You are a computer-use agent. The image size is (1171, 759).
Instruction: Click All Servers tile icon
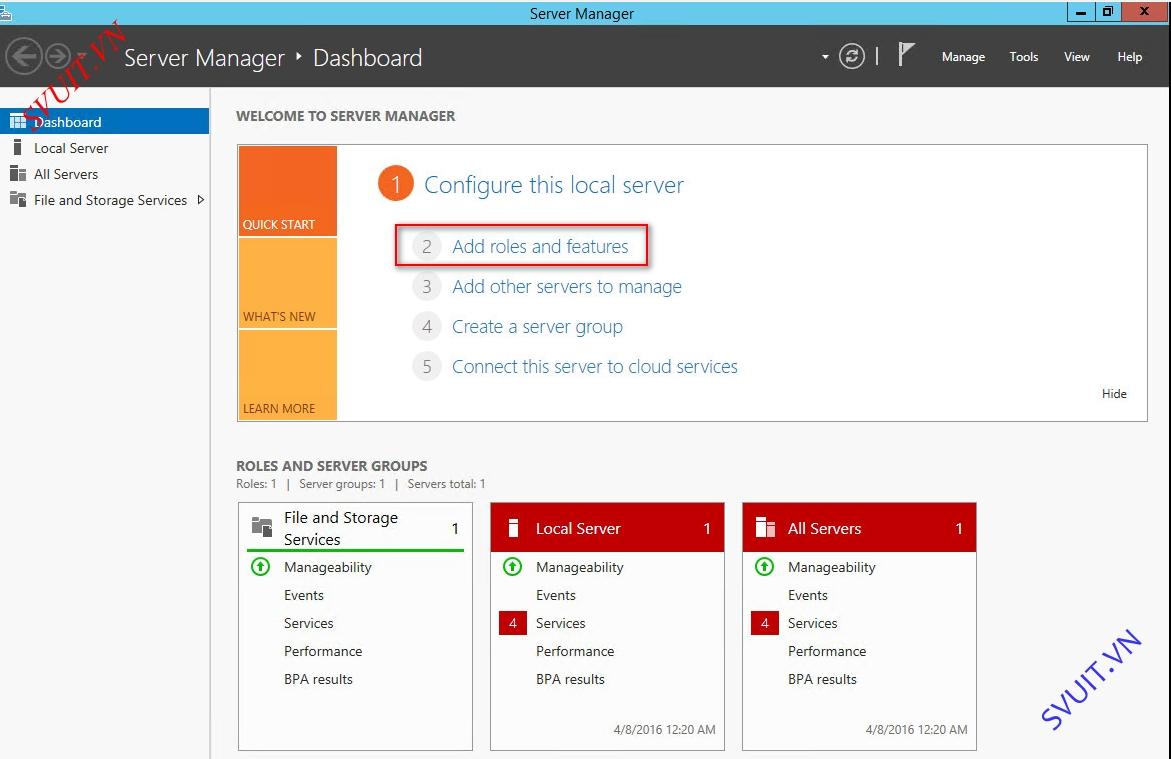point(765,527)
